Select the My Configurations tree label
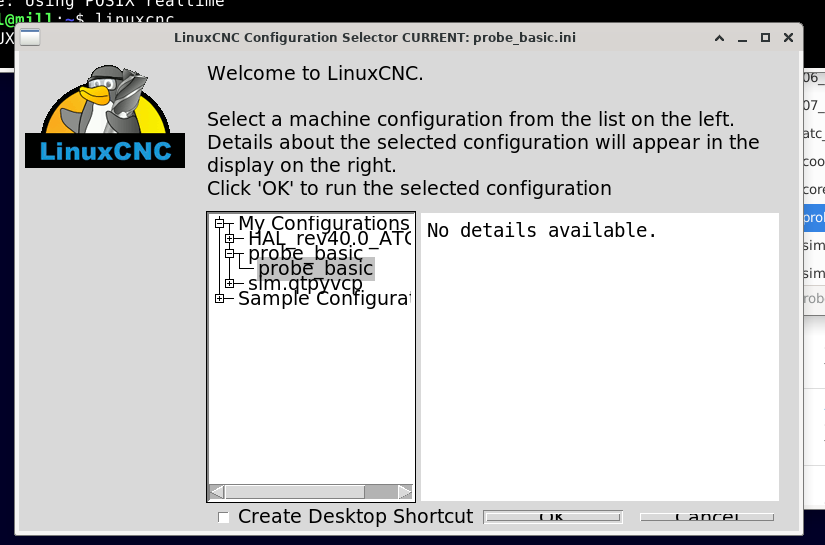This screenshot has width=825, height=545. coord(324,224)
